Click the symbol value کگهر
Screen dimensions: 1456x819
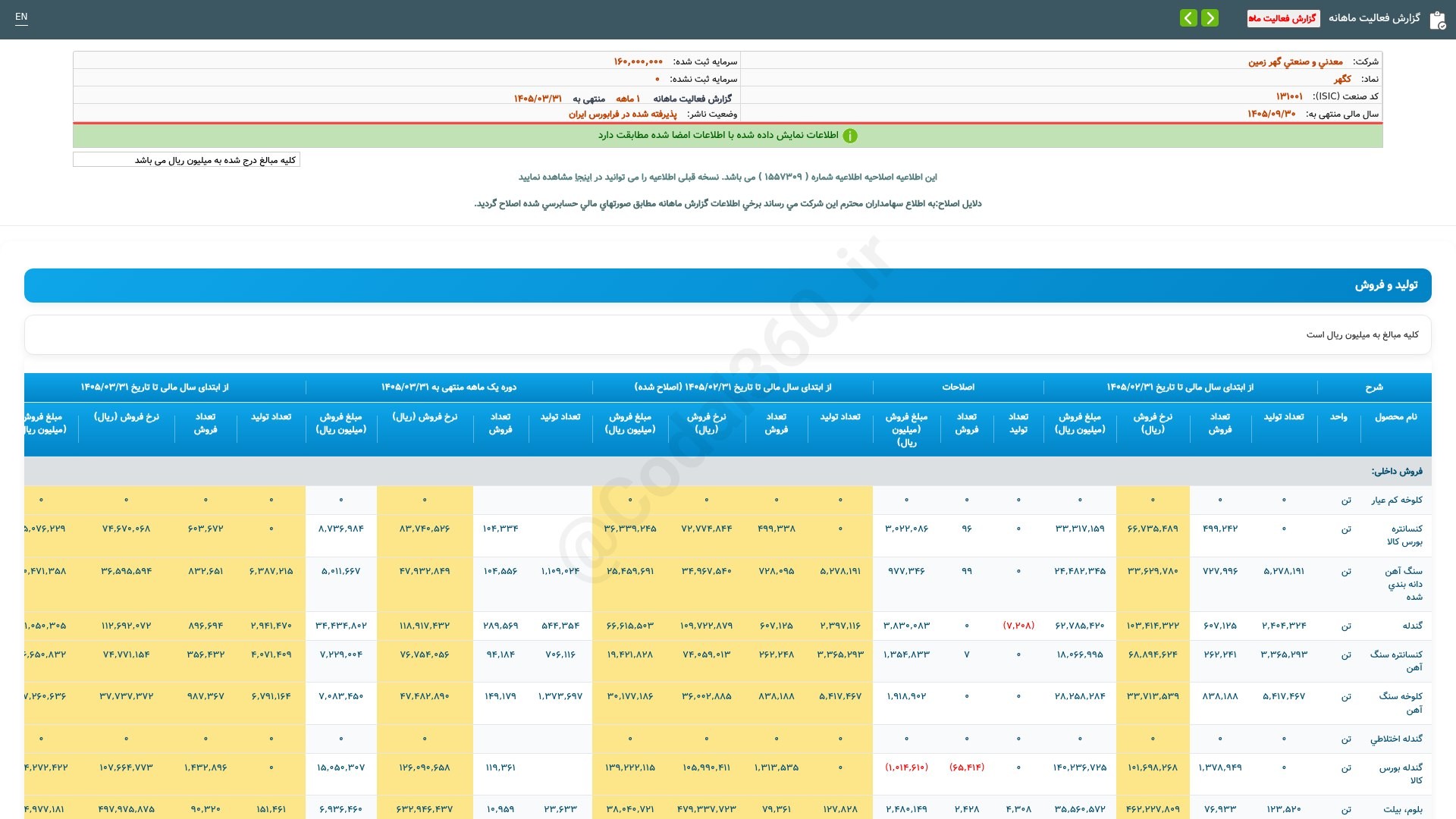click(1342, 79)
